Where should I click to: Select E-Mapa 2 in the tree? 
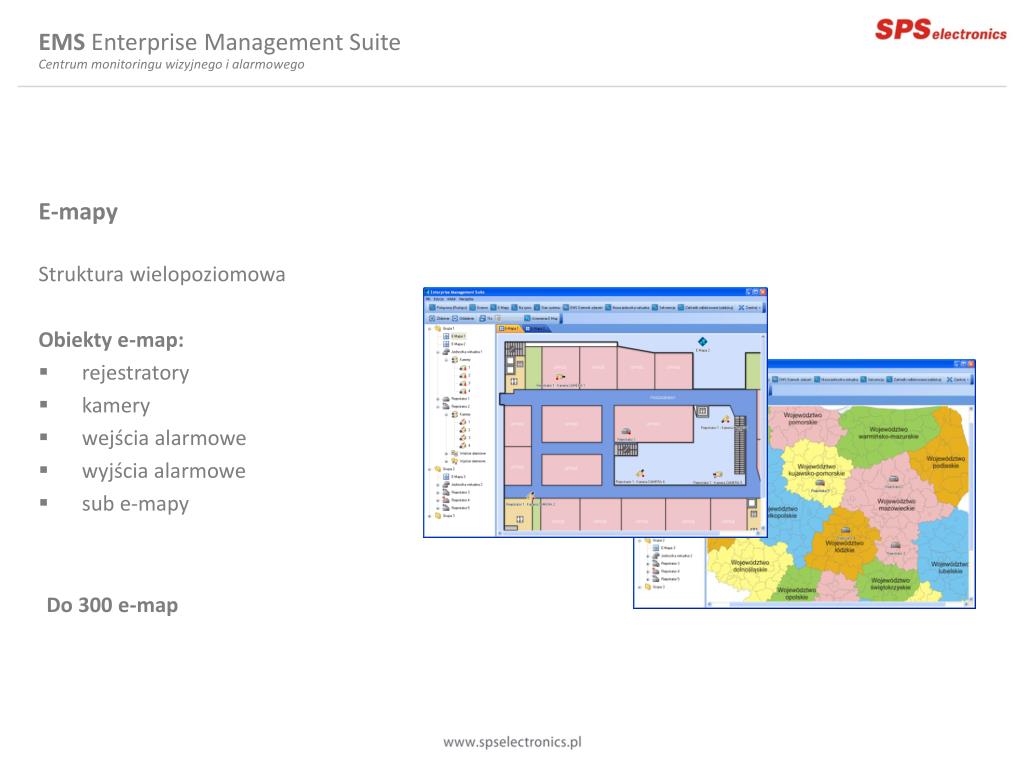pyautogui.click(x=455, y=344)
